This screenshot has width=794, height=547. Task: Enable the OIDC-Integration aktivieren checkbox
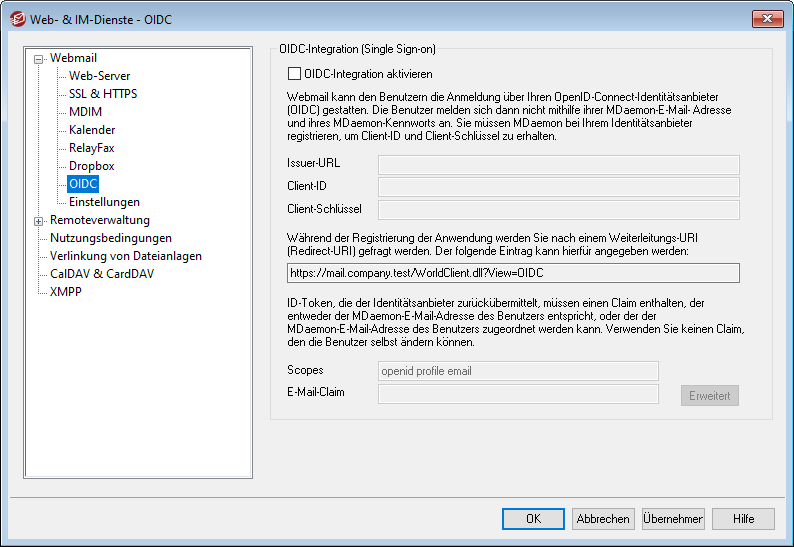[x=294, y=73]
